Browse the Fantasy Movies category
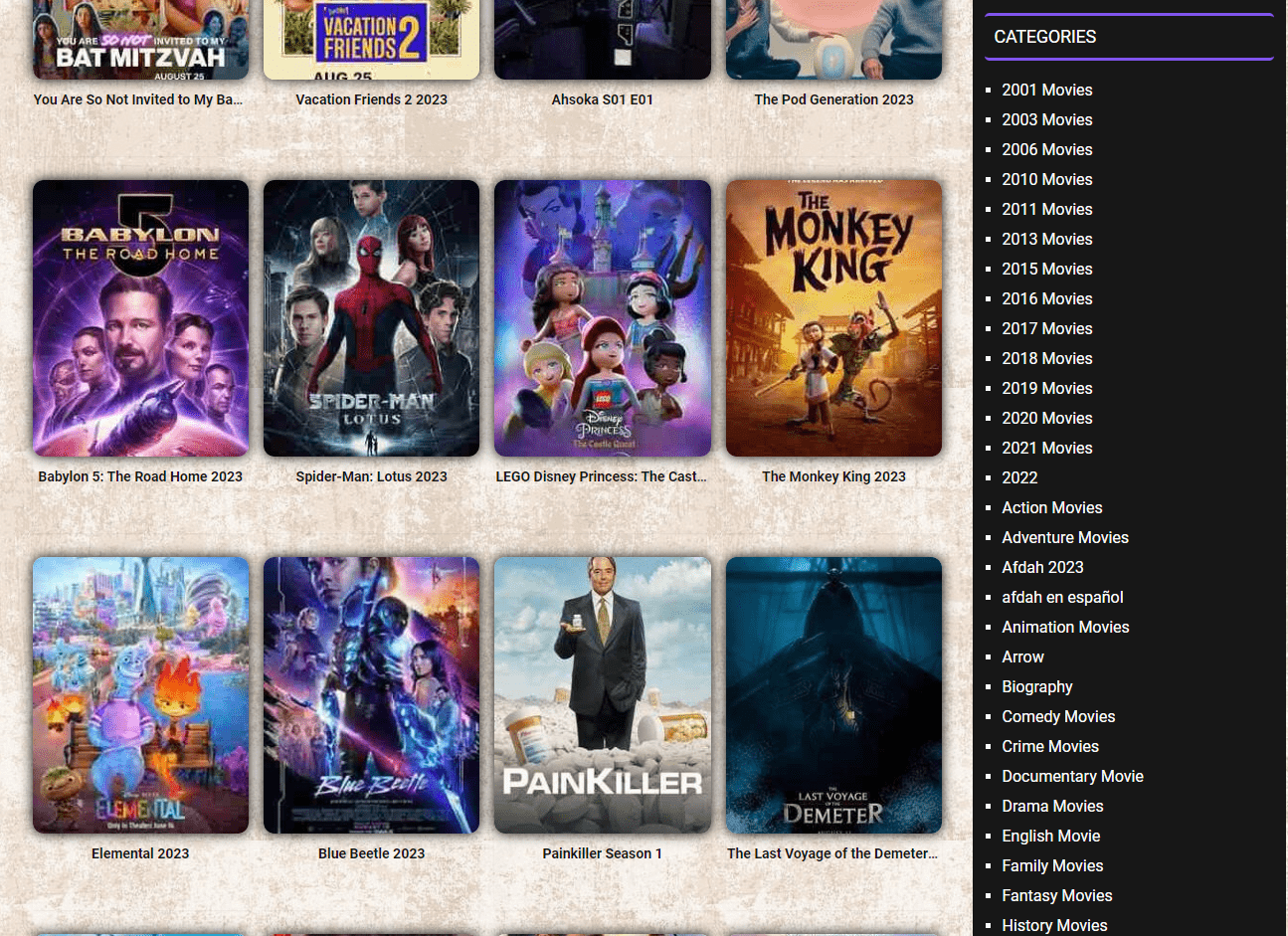Image resolution: width=1288 pixels, height=936 pixels. [1057, 895]
